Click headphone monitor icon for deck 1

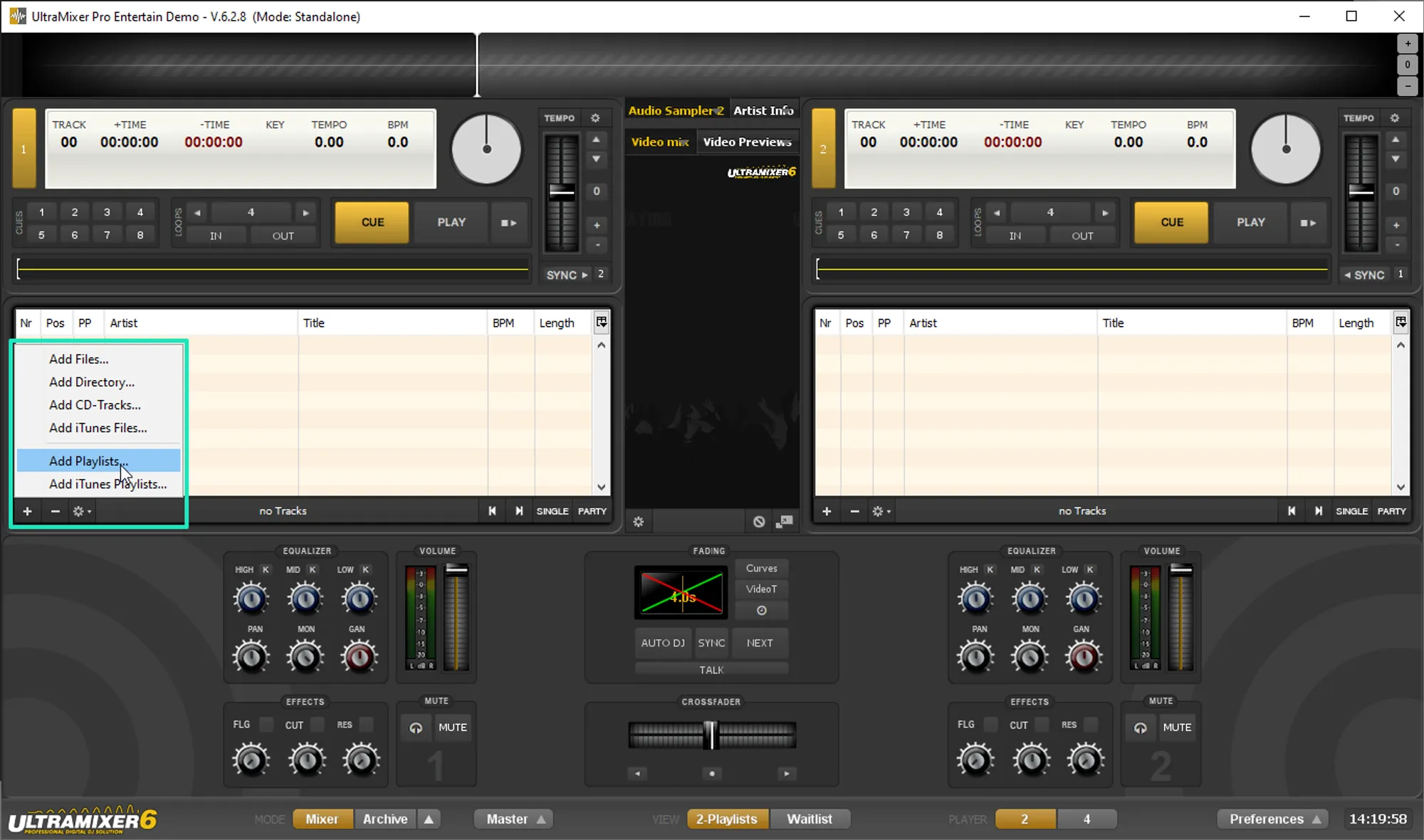pyautogui.click(x=416, y=728)
